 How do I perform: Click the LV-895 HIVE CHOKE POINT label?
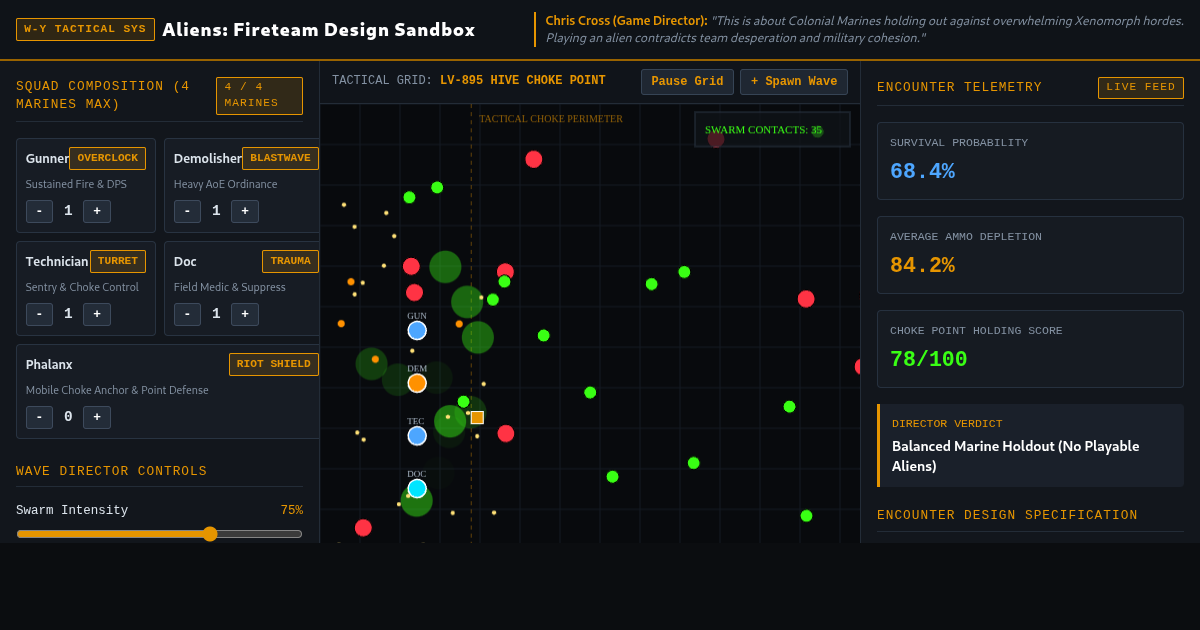click(x=523, y=81)
